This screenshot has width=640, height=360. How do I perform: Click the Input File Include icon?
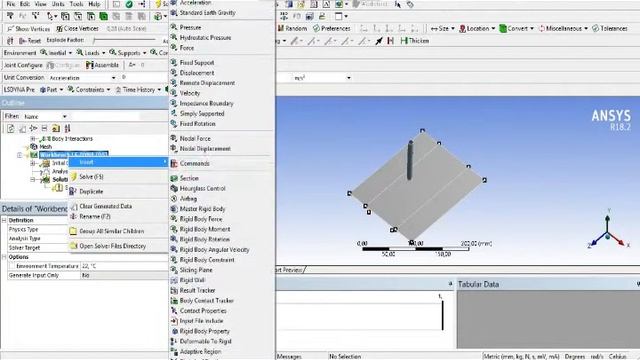click(x=174, y=321)
